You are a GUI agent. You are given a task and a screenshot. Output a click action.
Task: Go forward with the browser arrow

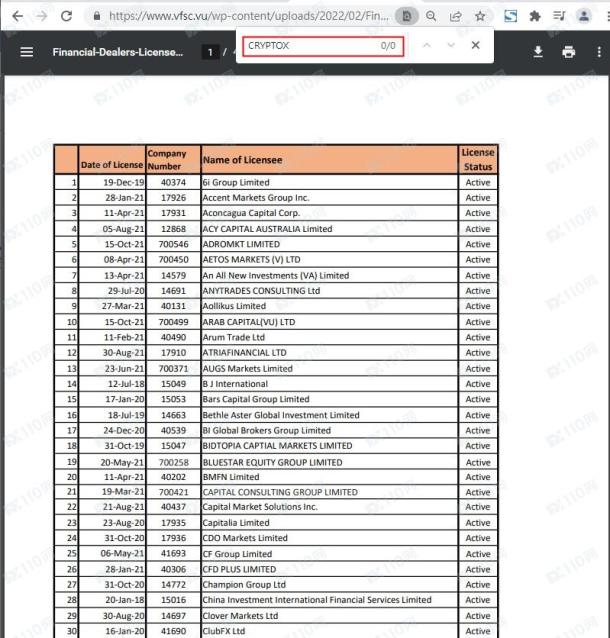[x=42, y=16]
